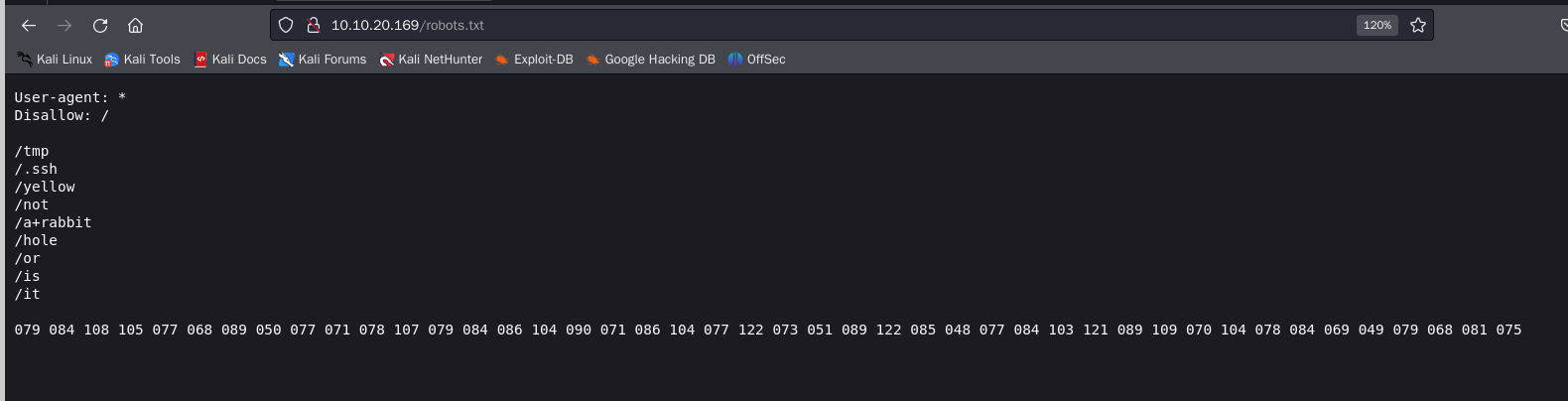This screenshot has height=401, width=1568.
Task: Open the tracking protection shield
Action: 286,25
